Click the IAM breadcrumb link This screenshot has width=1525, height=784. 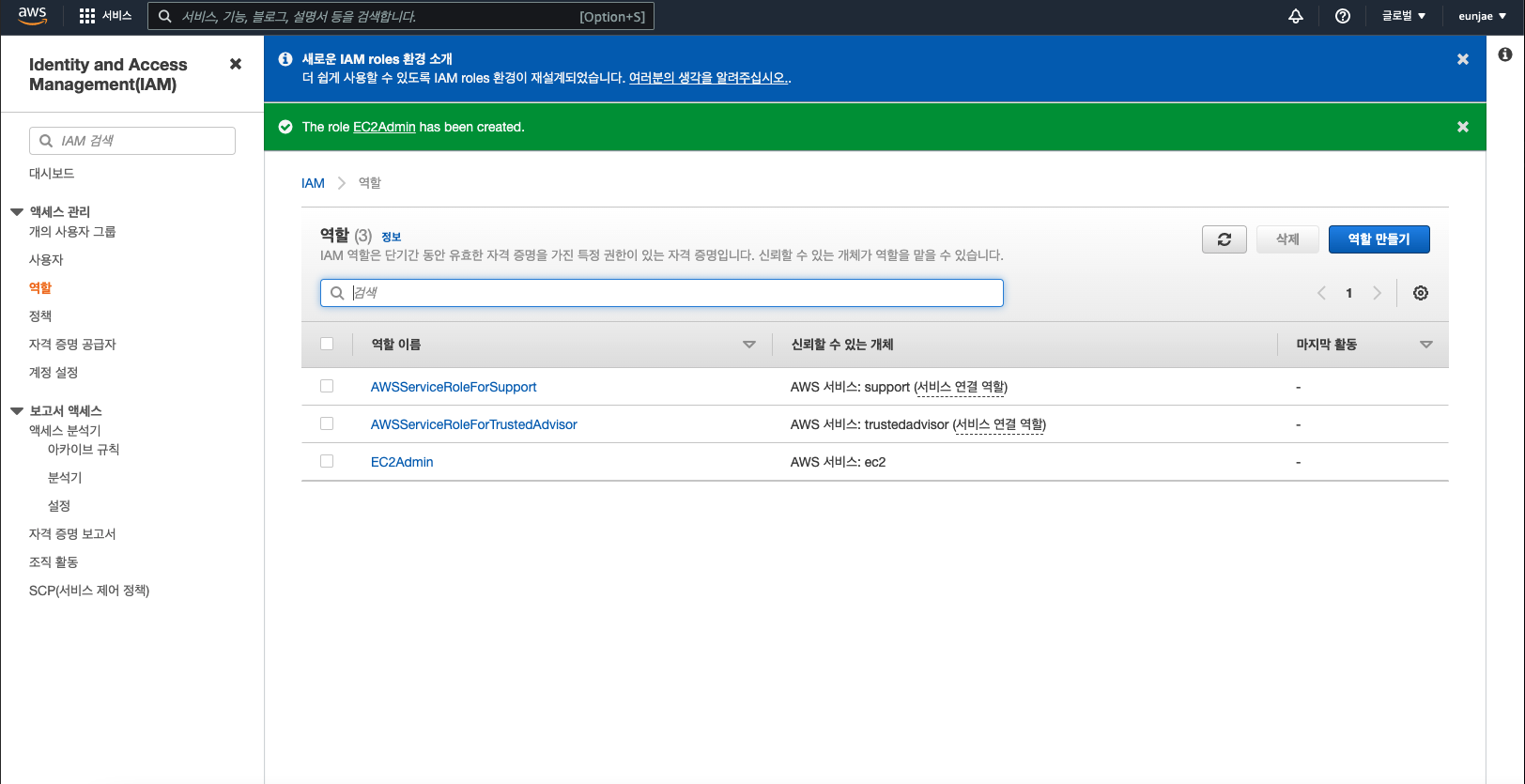(313, 183)
